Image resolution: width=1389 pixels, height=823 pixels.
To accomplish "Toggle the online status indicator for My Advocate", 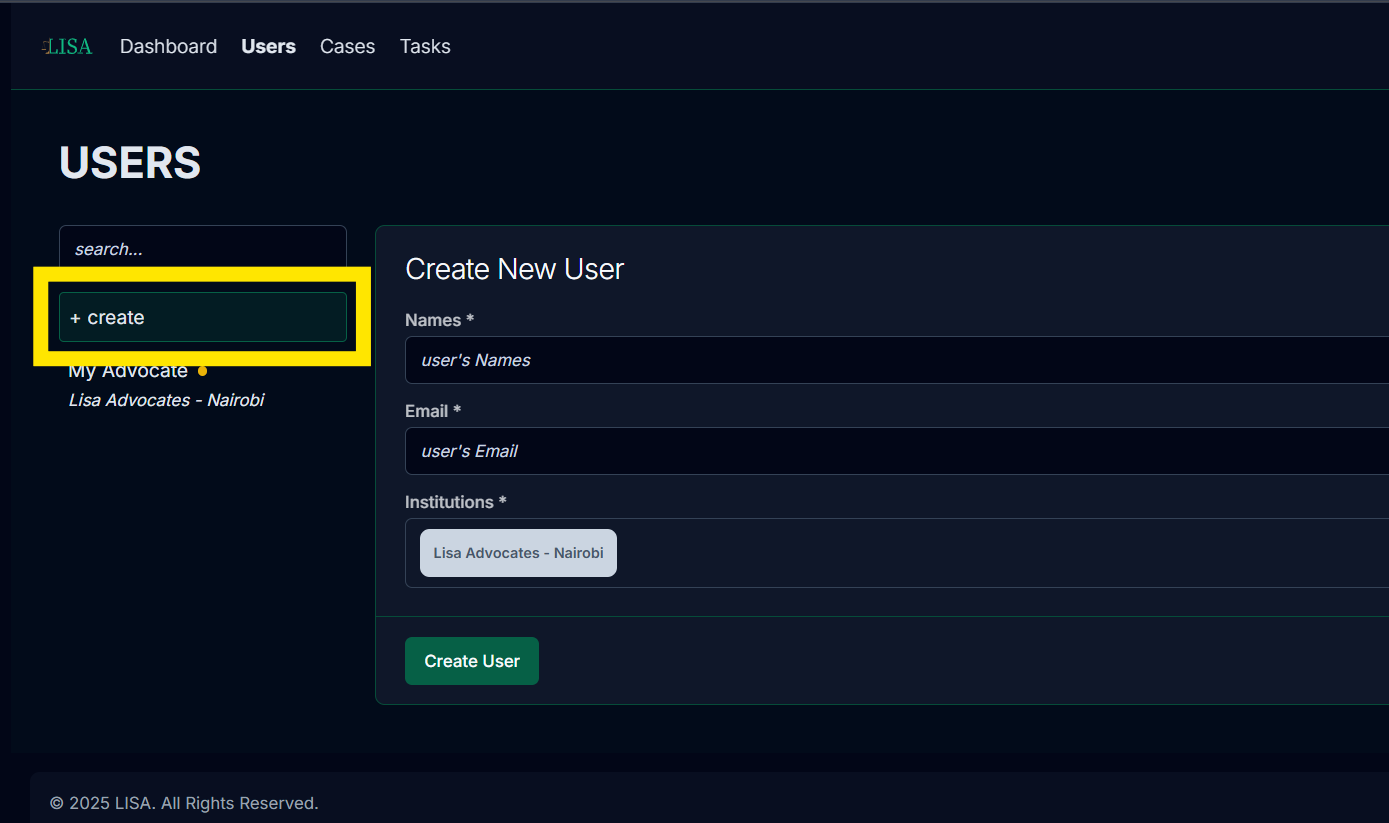I will pos(203,370).
